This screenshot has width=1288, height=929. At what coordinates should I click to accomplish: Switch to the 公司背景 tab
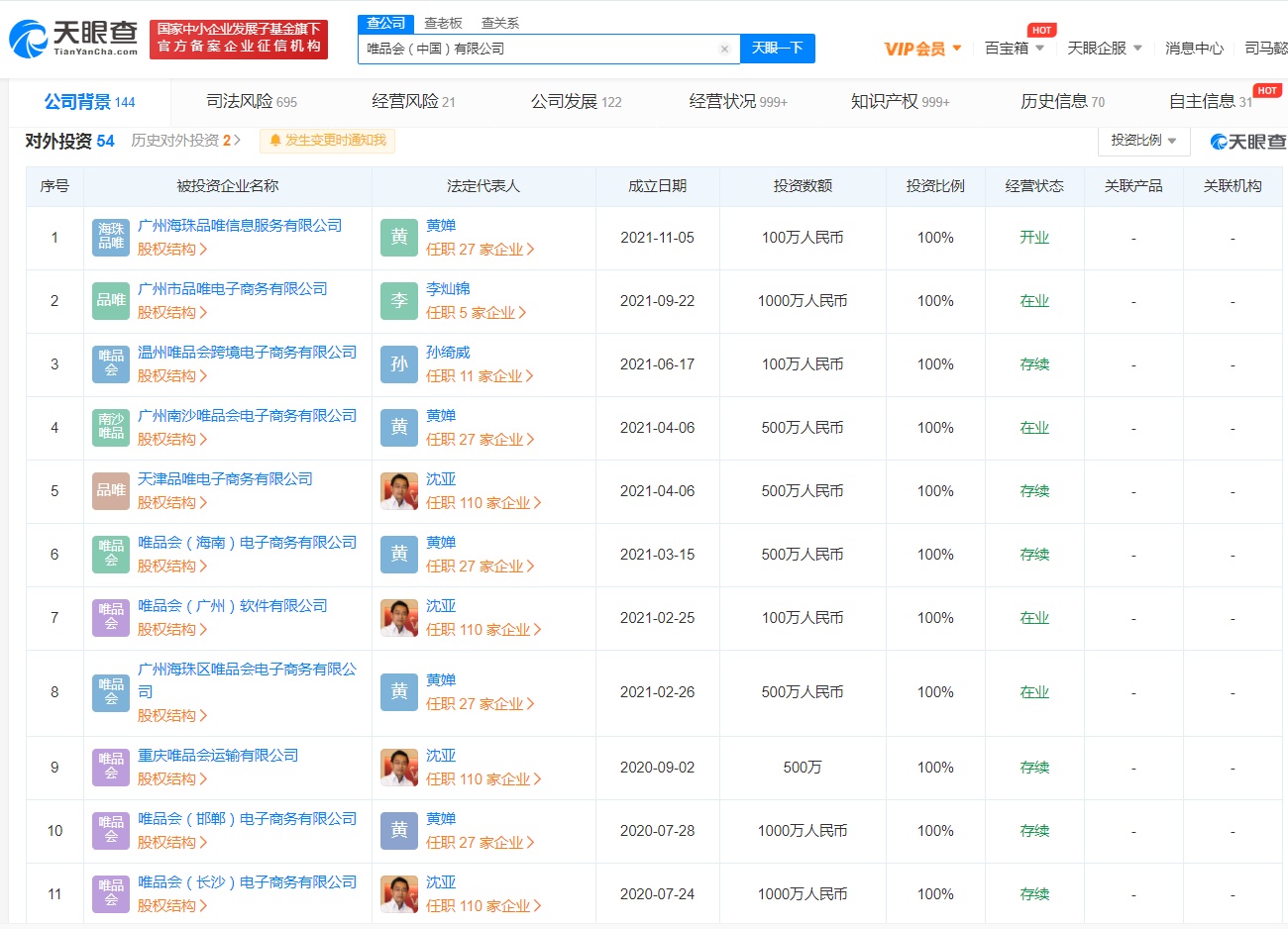coord(89,101)
